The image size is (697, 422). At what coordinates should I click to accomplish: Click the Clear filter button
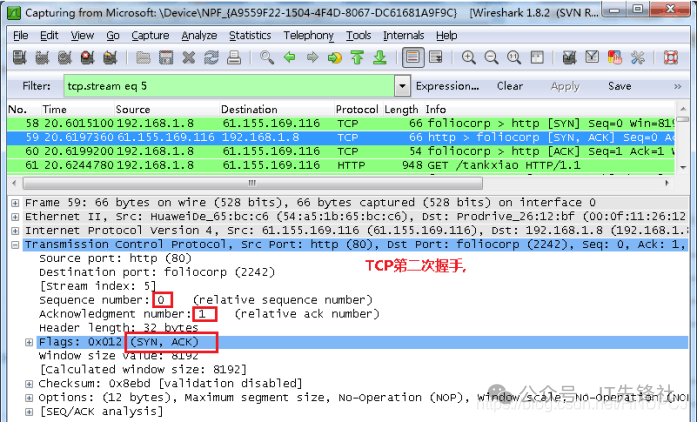509,86
